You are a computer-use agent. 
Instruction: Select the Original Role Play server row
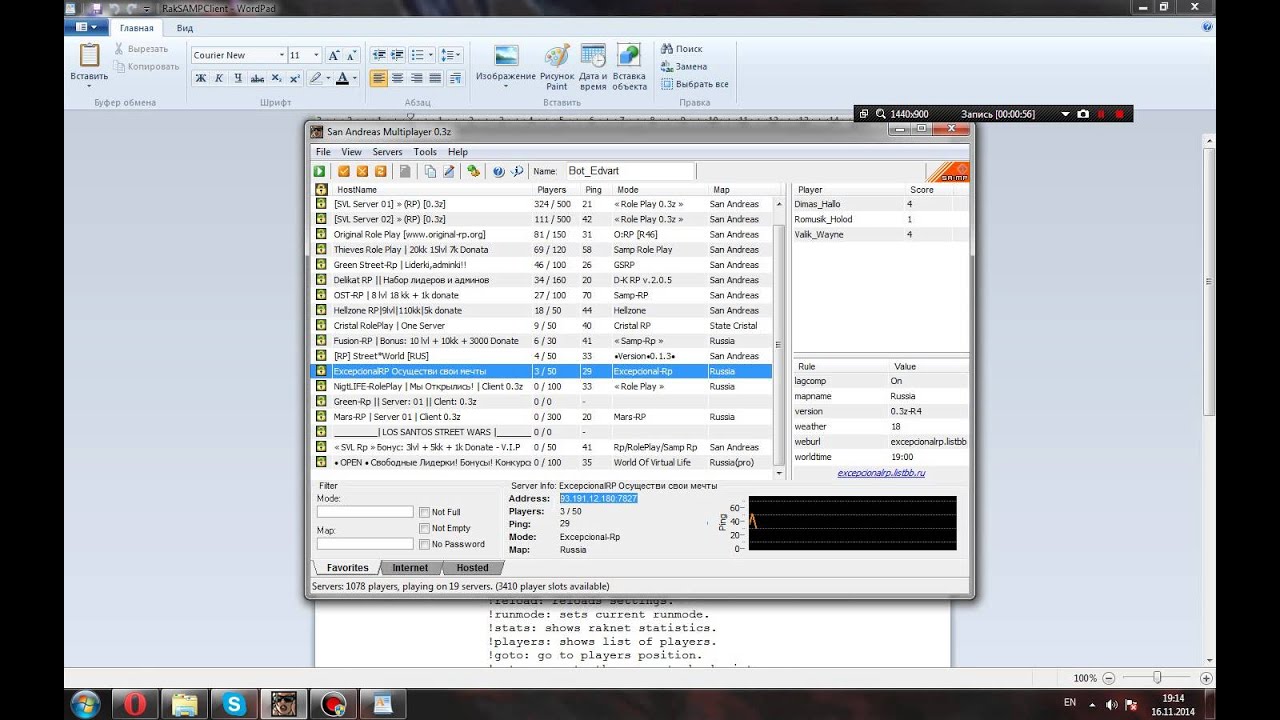click(542, 234)
